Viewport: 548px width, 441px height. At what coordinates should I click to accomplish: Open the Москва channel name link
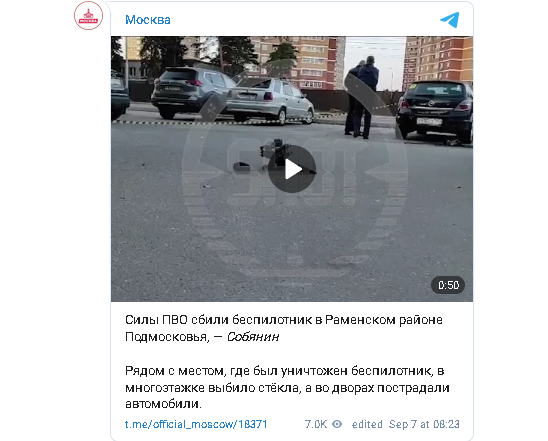148,20
